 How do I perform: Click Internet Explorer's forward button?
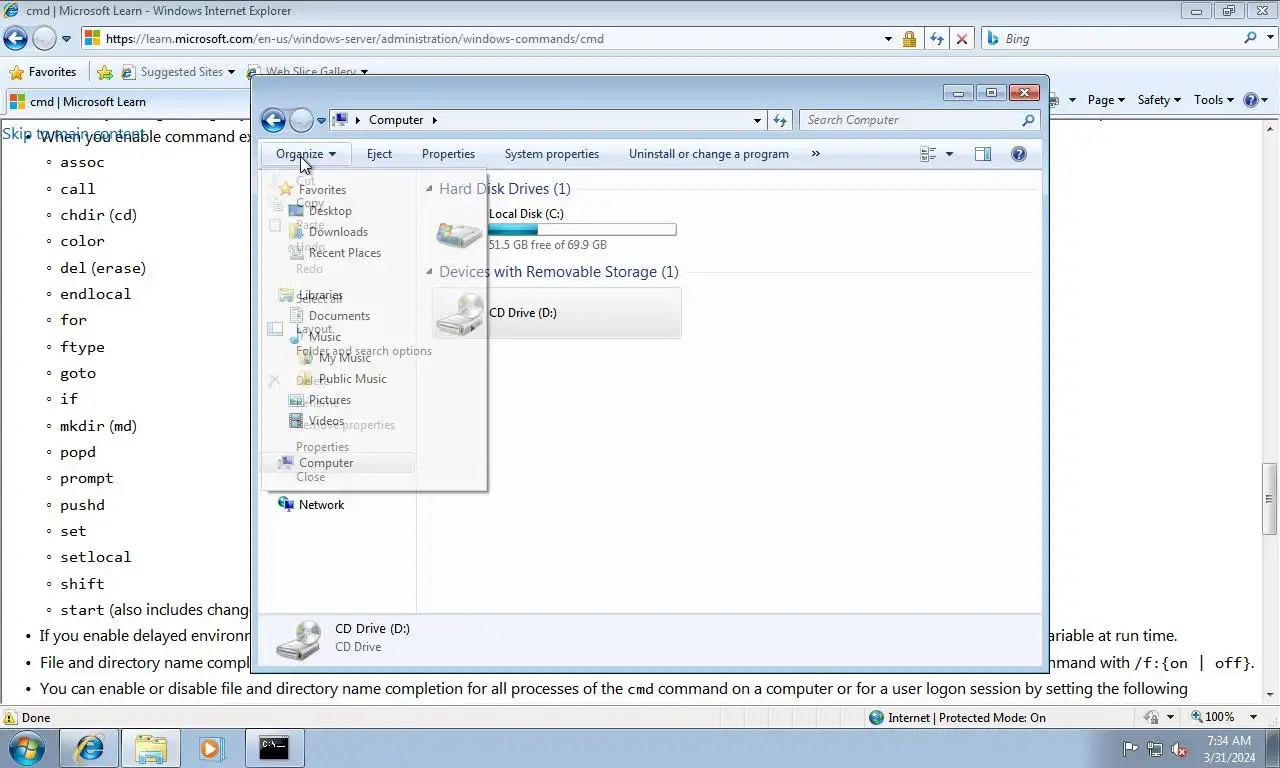(44, 39)
